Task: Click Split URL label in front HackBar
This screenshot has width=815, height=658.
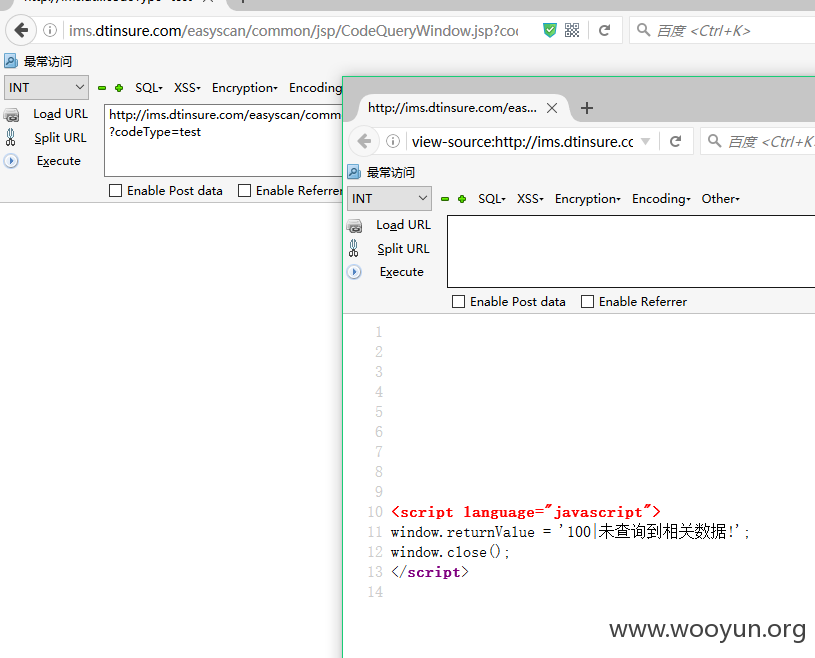Action: pos(403,249)
